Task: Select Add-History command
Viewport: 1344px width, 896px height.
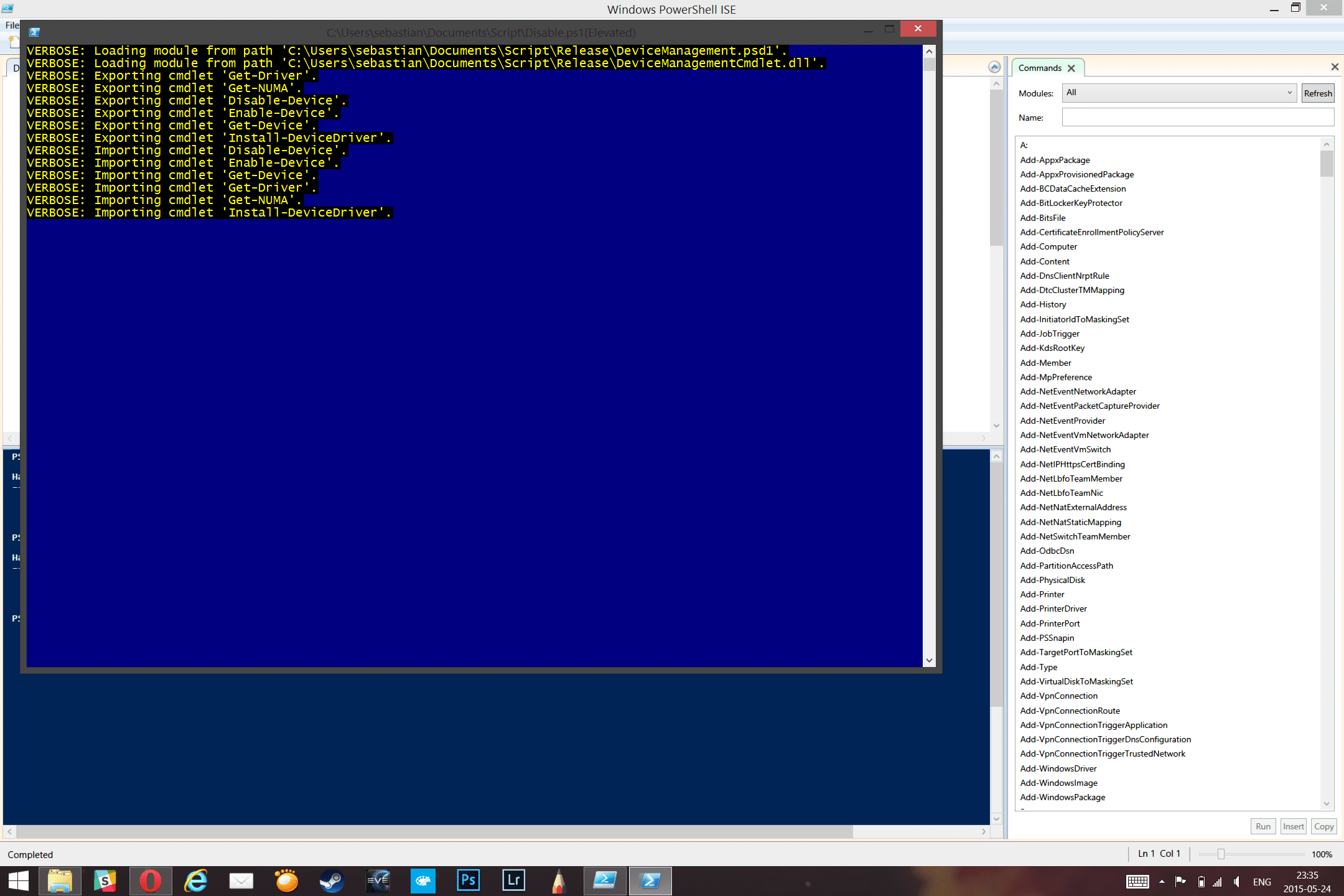Action: tap(1043, 304)
